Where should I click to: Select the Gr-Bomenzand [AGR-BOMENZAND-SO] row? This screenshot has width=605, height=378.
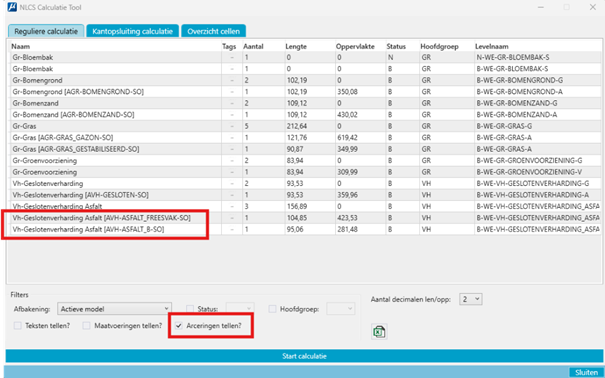coord(305,115)
